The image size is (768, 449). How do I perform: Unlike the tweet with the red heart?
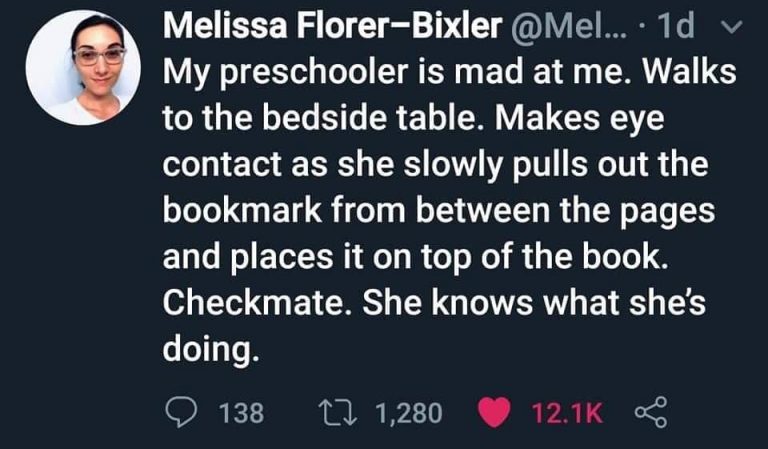(493, 412)
